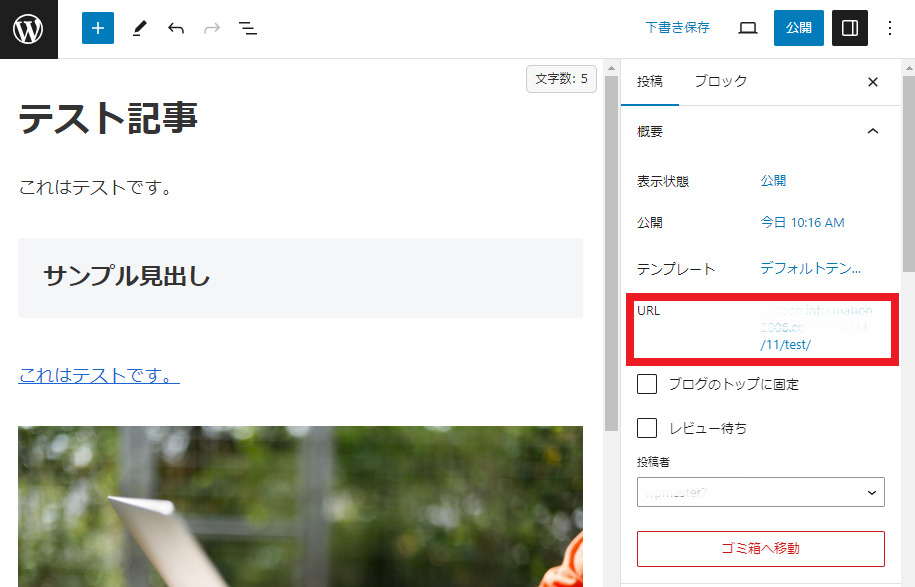915x587 pixels.
Task: Click 下書き保存 to save draft
Action: (x=677, y=28)
